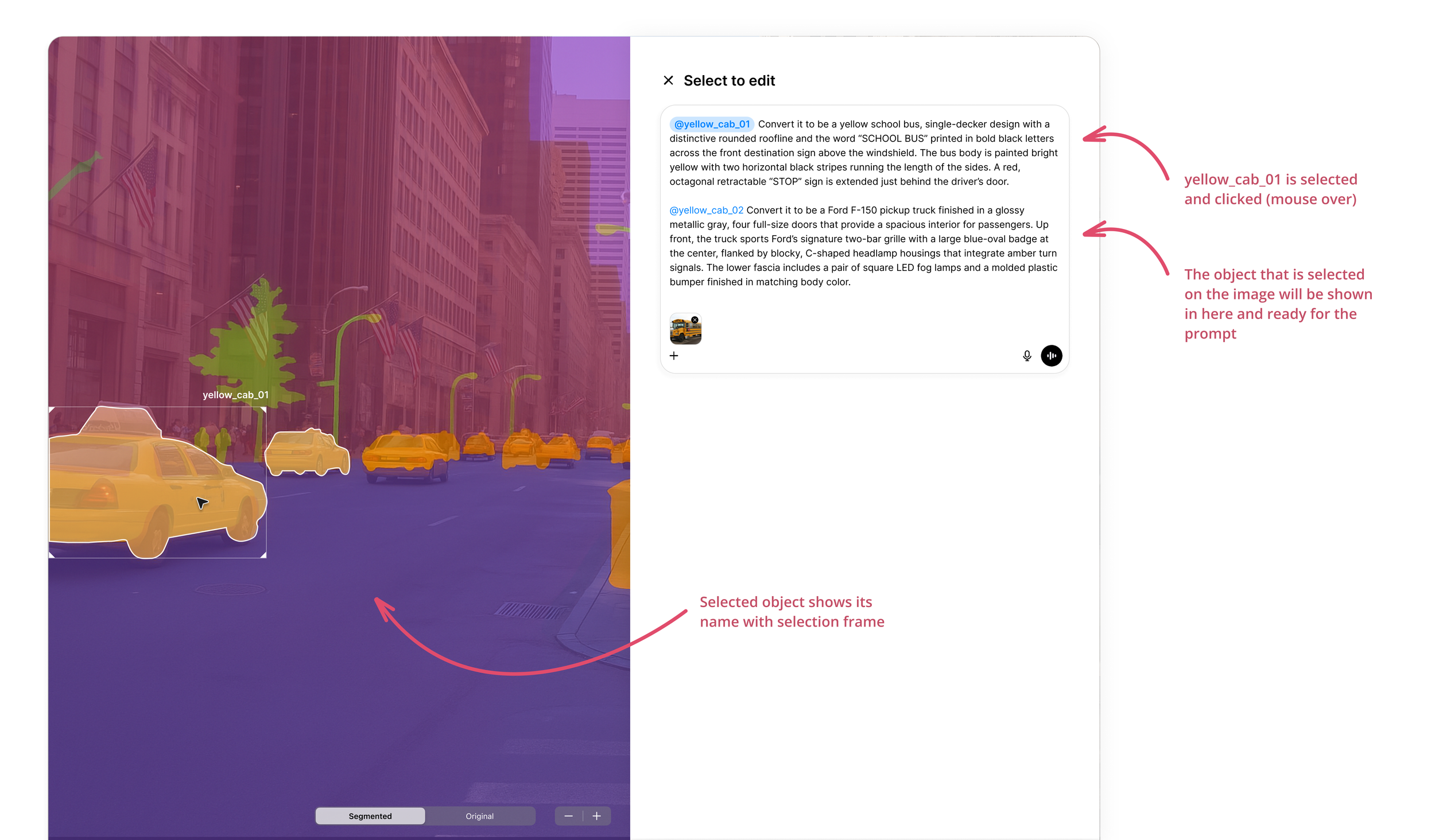Remove the school bus reference image
This screenshot has height=840, width=1435.
(x=695, y=320)
